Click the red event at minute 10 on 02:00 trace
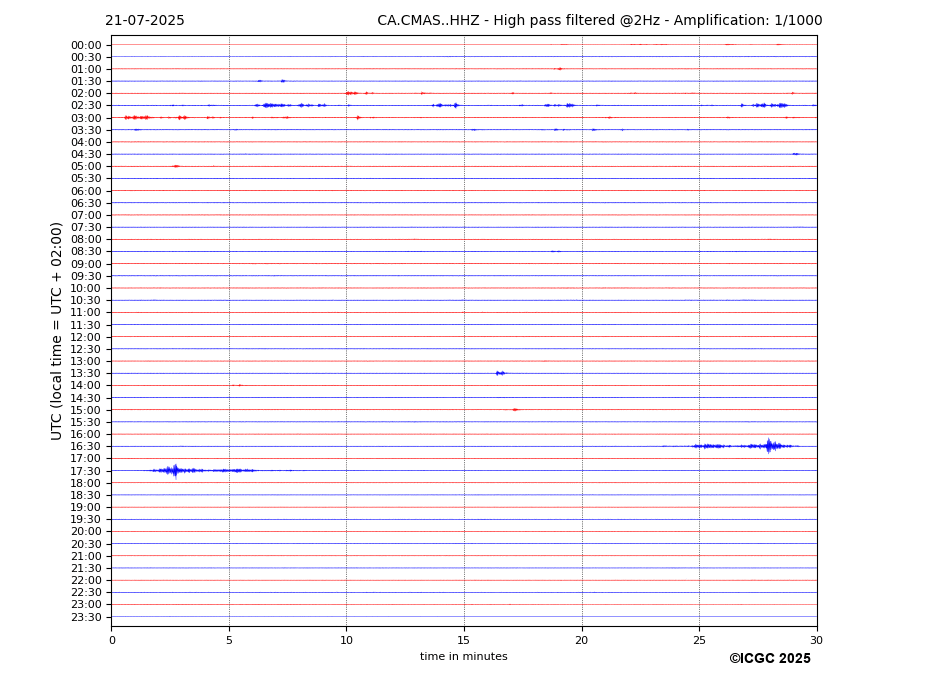This screenshot has width=927, height=696. [352, 93]
